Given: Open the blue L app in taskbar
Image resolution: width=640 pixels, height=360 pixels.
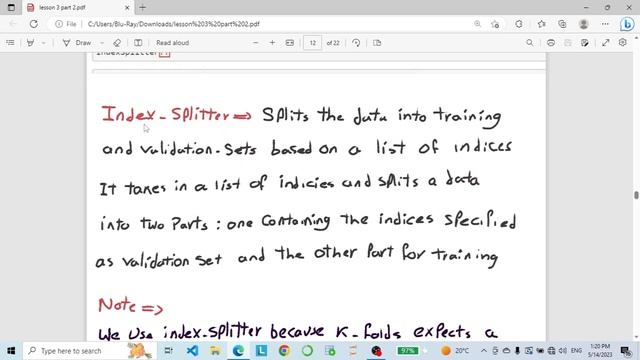Looking at the screenshot, I should [261, 351].
